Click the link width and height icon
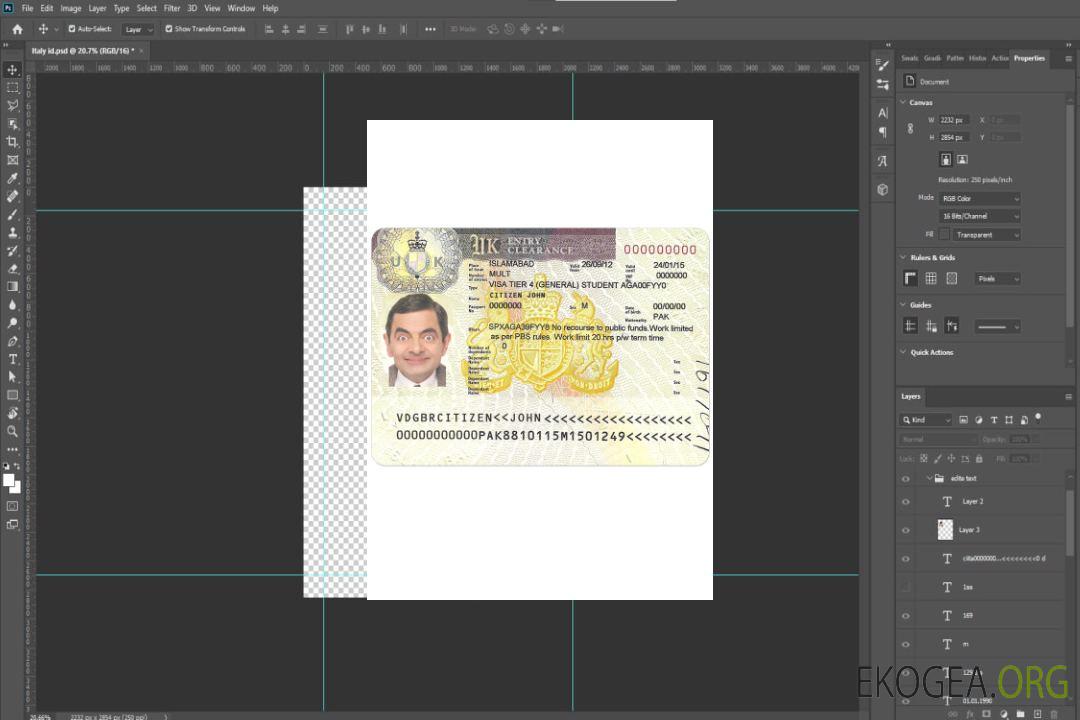This screenshot has width=1080, height=720. pos(910,129)
